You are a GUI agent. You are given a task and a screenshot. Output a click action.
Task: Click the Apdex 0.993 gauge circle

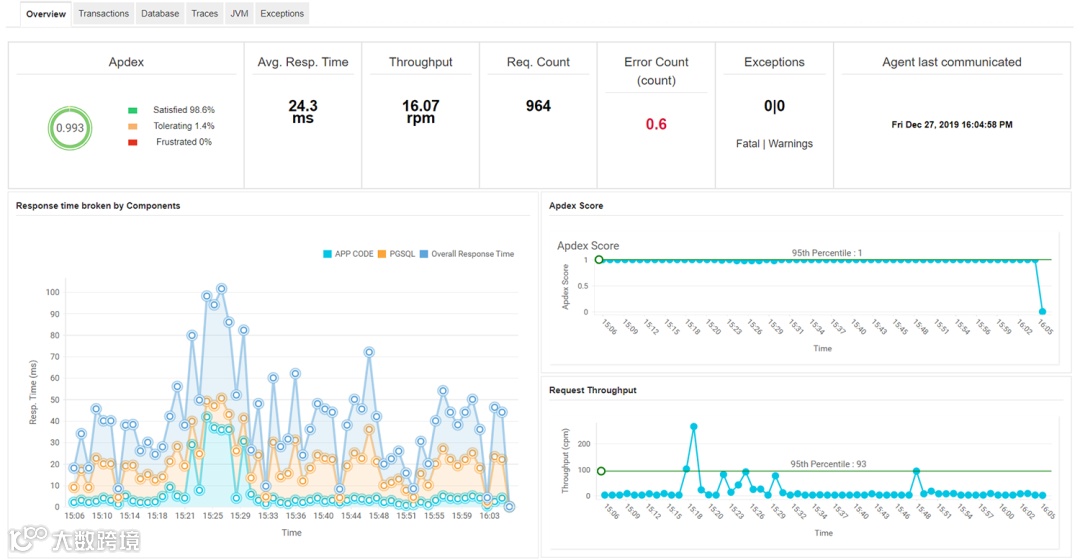point(70,128)
